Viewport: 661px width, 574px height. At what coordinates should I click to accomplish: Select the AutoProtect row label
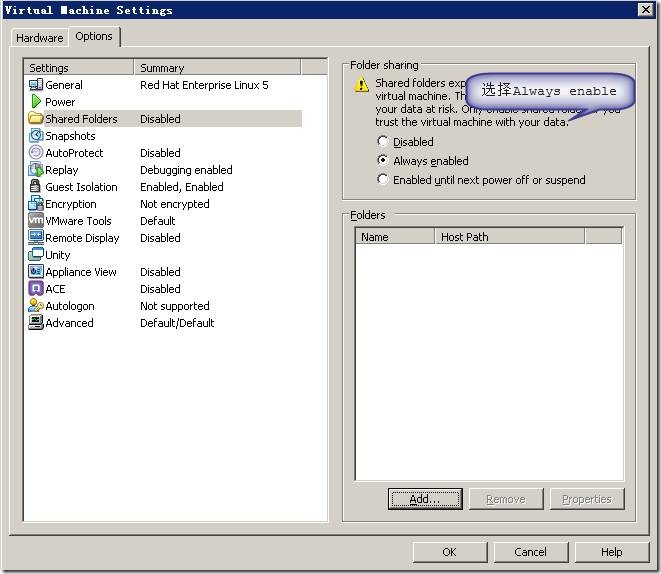(74, 153)
